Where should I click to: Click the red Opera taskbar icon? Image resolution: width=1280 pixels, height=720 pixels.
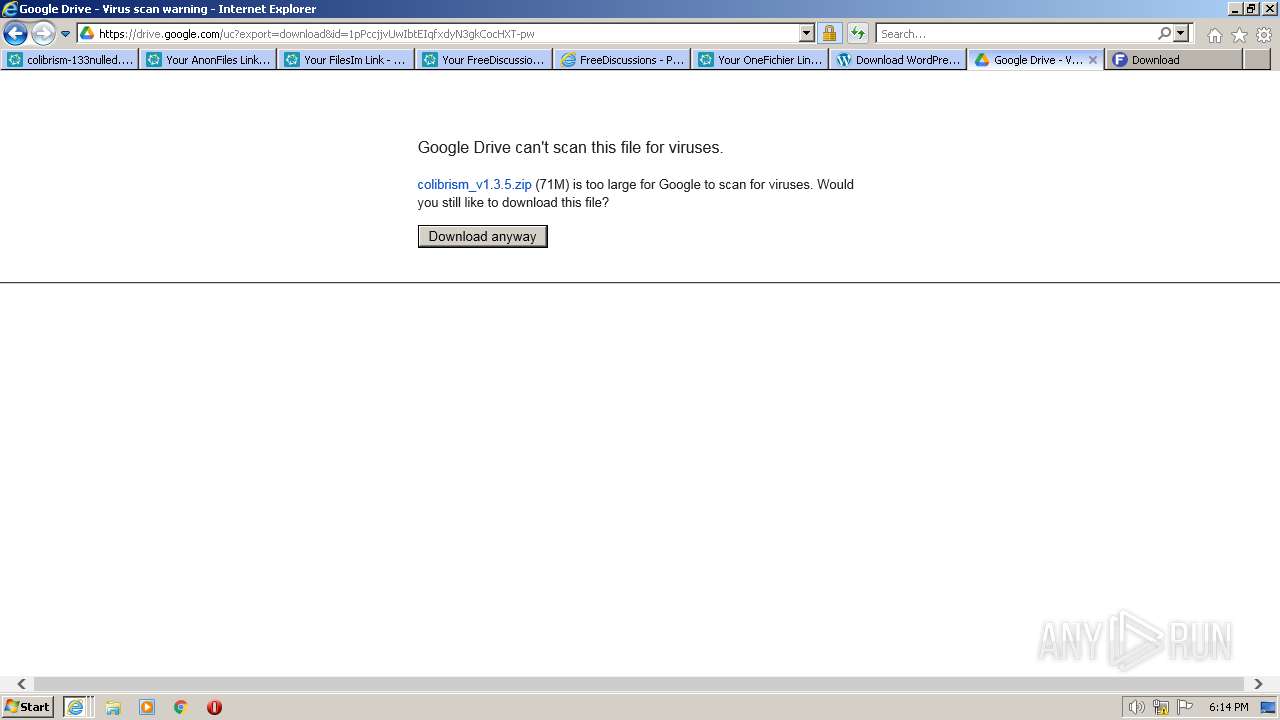(x=214, y=707)
